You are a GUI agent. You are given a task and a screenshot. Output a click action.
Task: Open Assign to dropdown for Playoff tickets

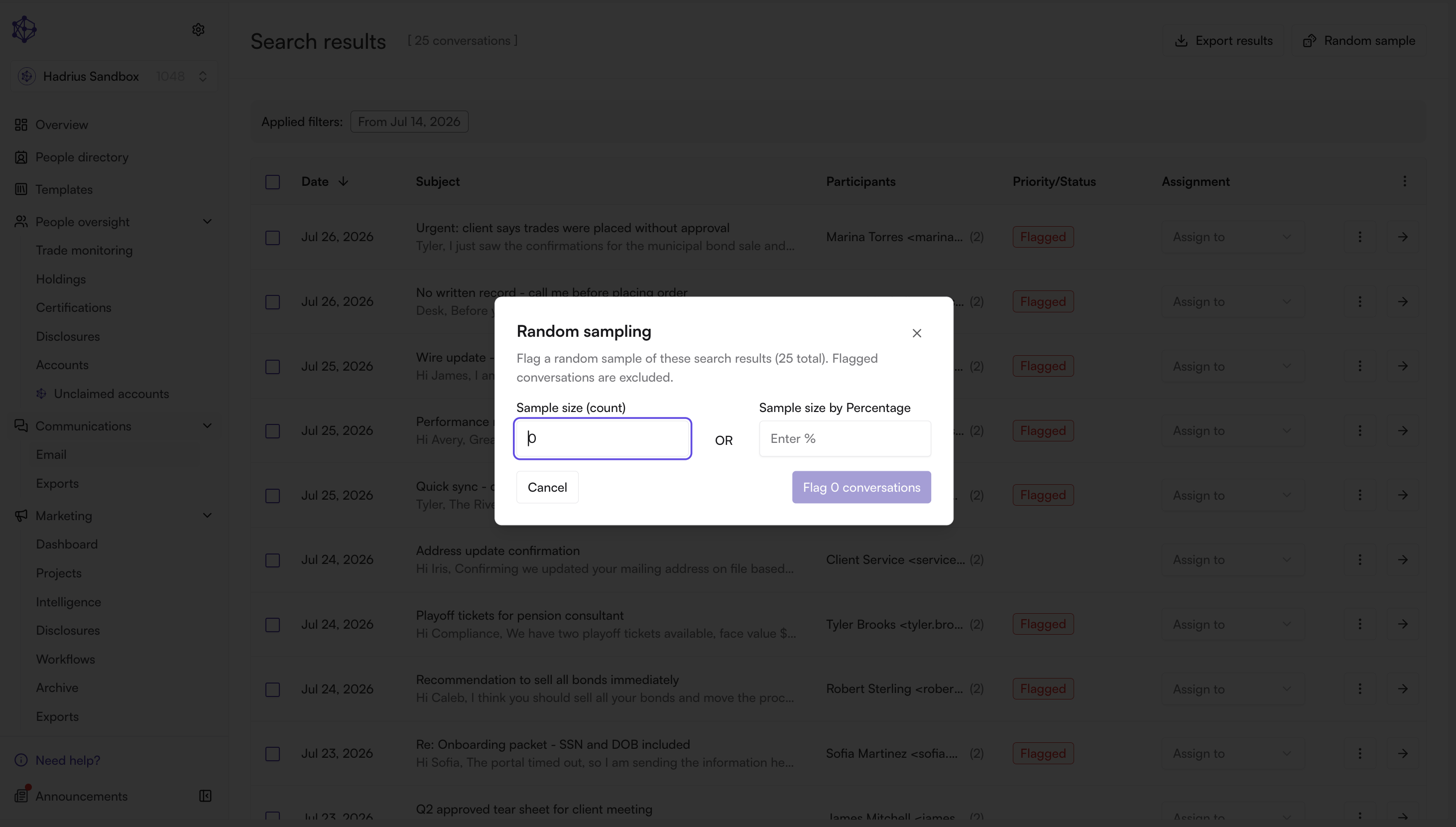pyautogui.click(x=1232, y=624)
